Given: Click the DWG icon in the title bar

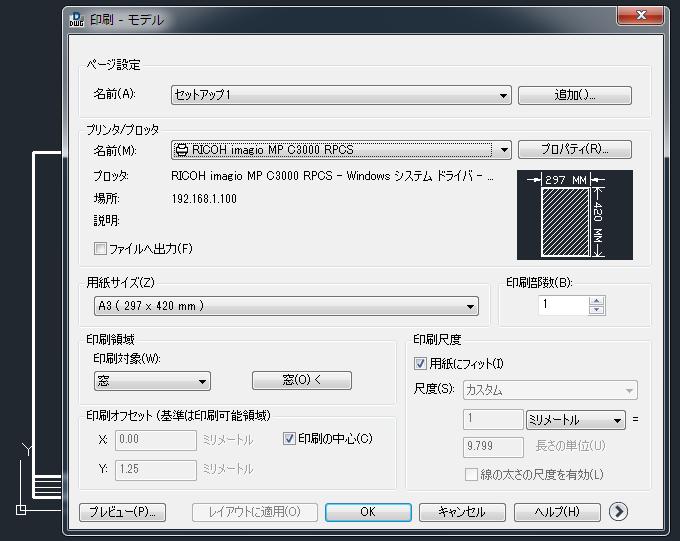Looking at the screenshot, I should point(76,19).
